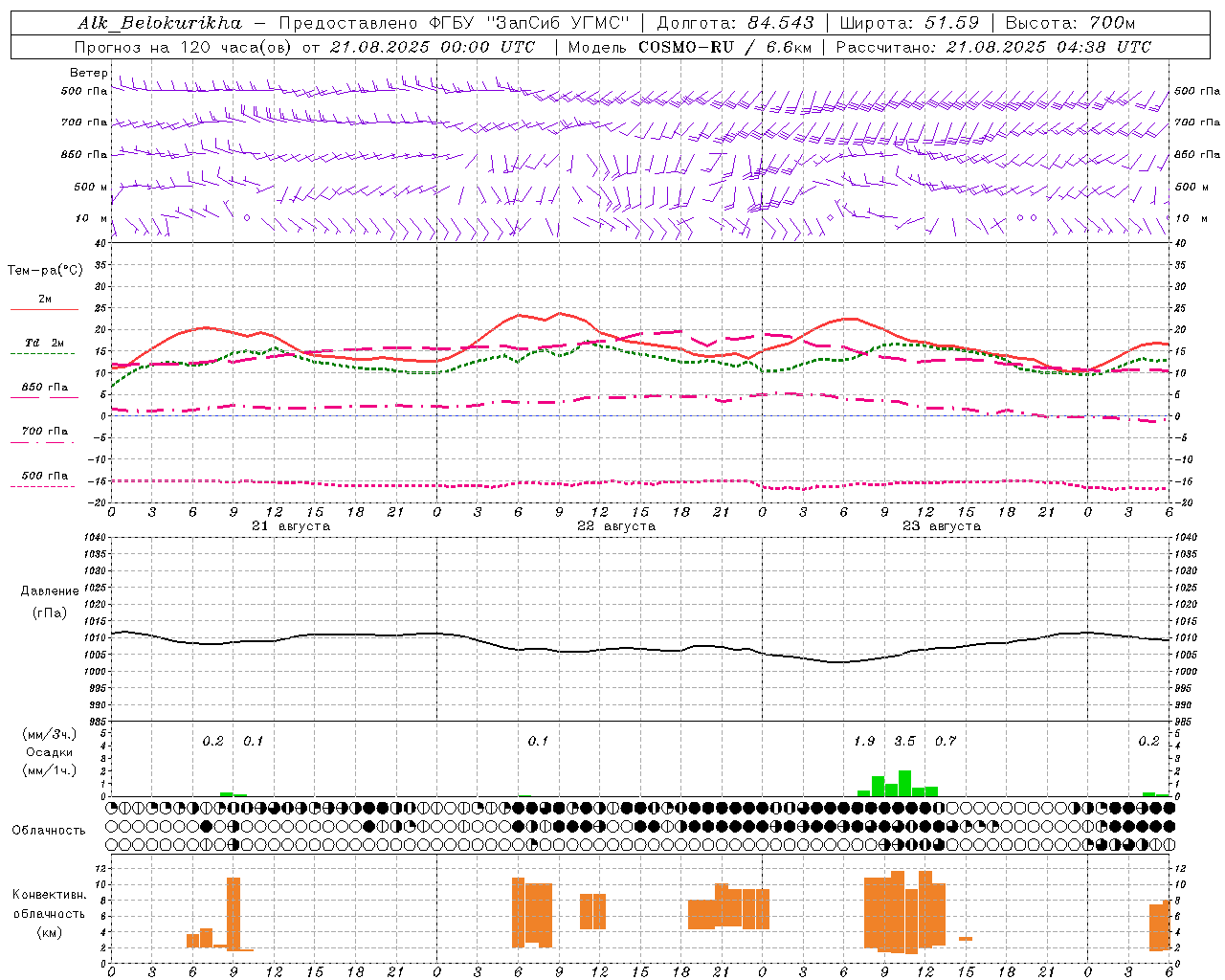Select the longitude value Долгота: 84.543
Screen dimensions: 1225x980
[x=735, y=23]
